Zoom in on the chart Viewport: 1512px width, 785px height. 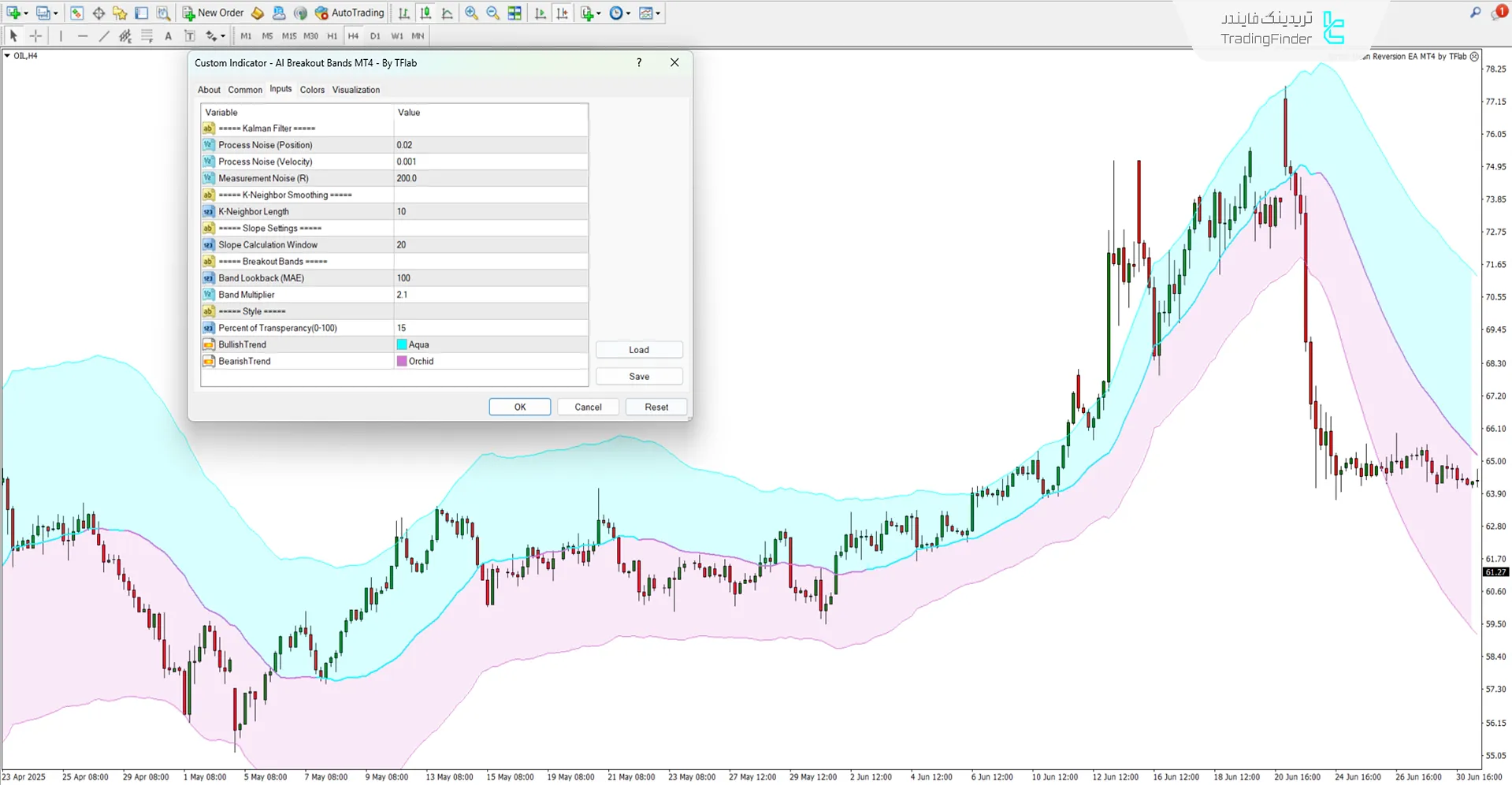pyautogui.click(x=471, y=13)
